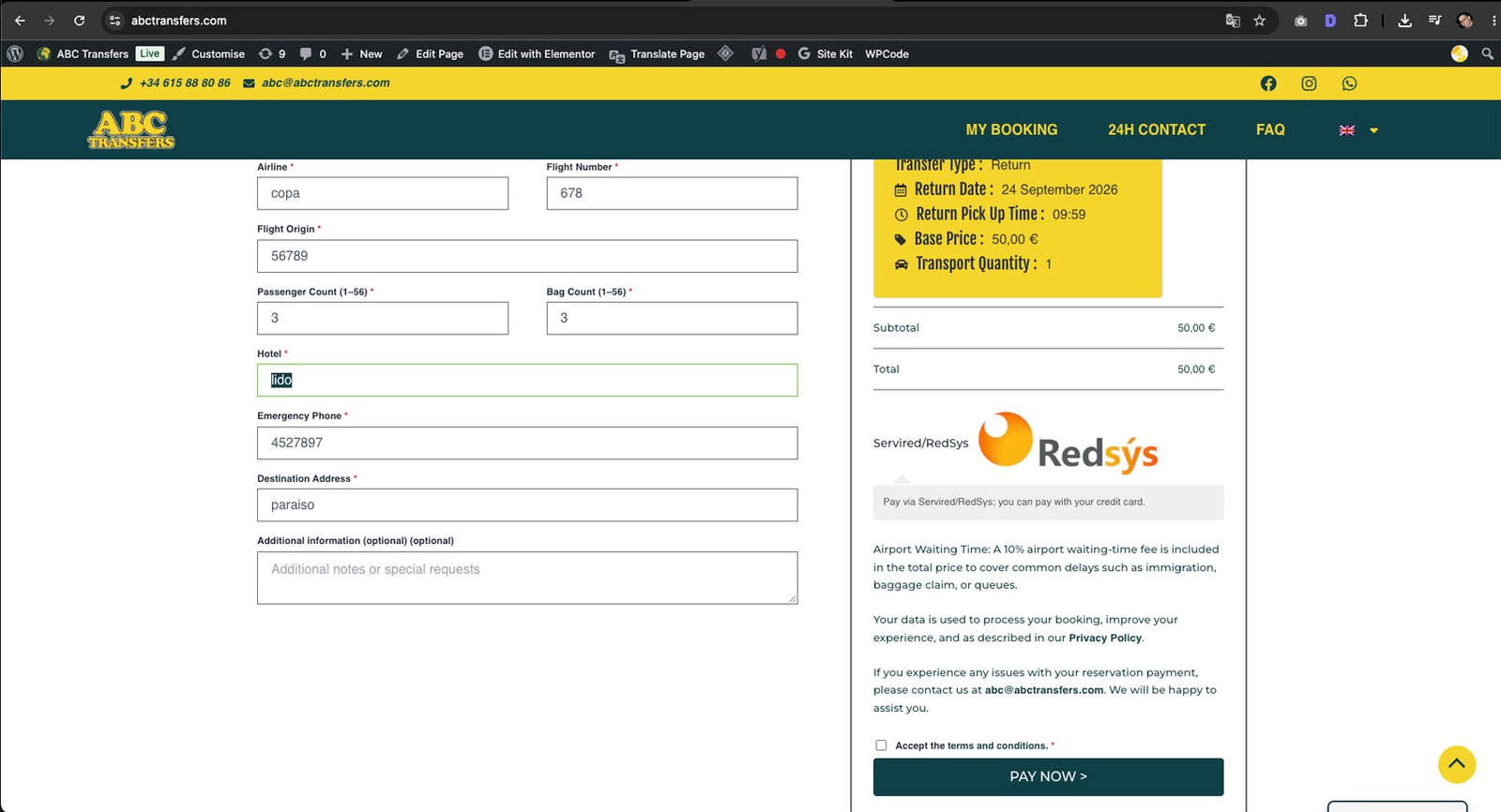The image size is (1501, 812).
Task: Click the WordPress logo in the admin bar
Action: (x=15, y=53)
